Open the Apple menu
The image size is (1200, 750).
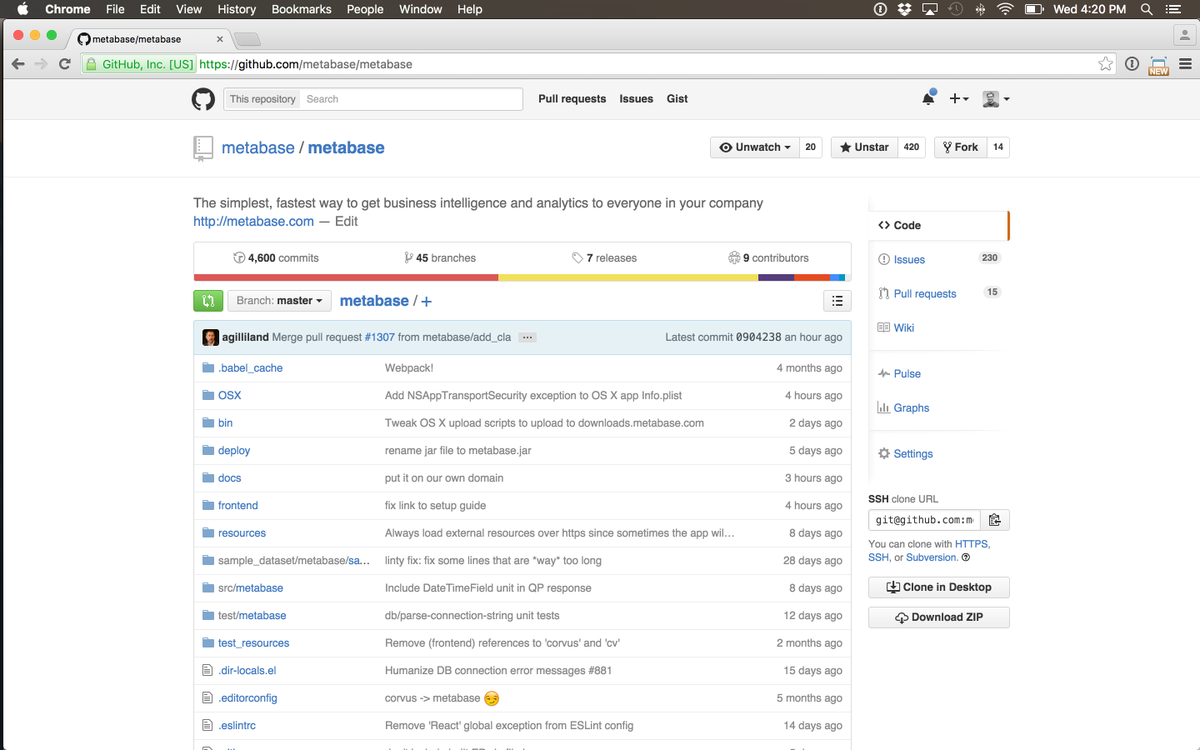tap(22, 9)
